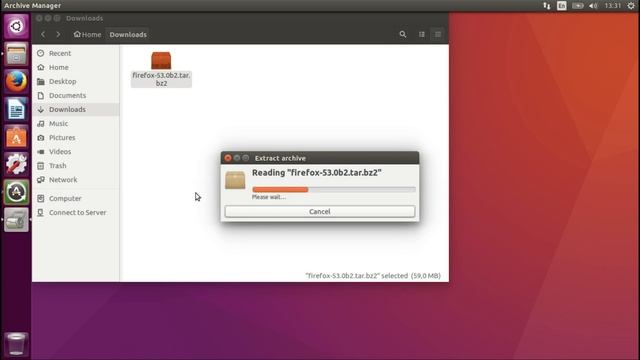
Task: Open the sound volume indicator
Action: (593, 5)
